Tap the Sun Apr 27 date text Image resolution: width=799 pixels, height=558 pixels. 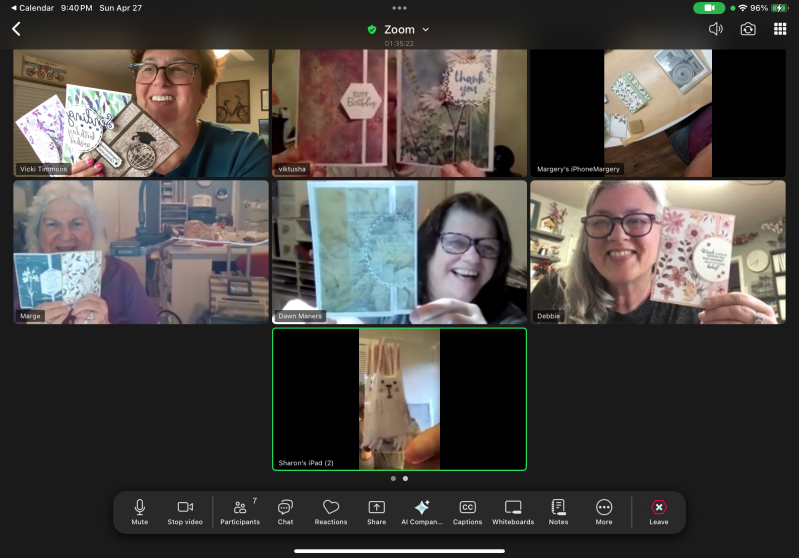(x=121, y=8)
